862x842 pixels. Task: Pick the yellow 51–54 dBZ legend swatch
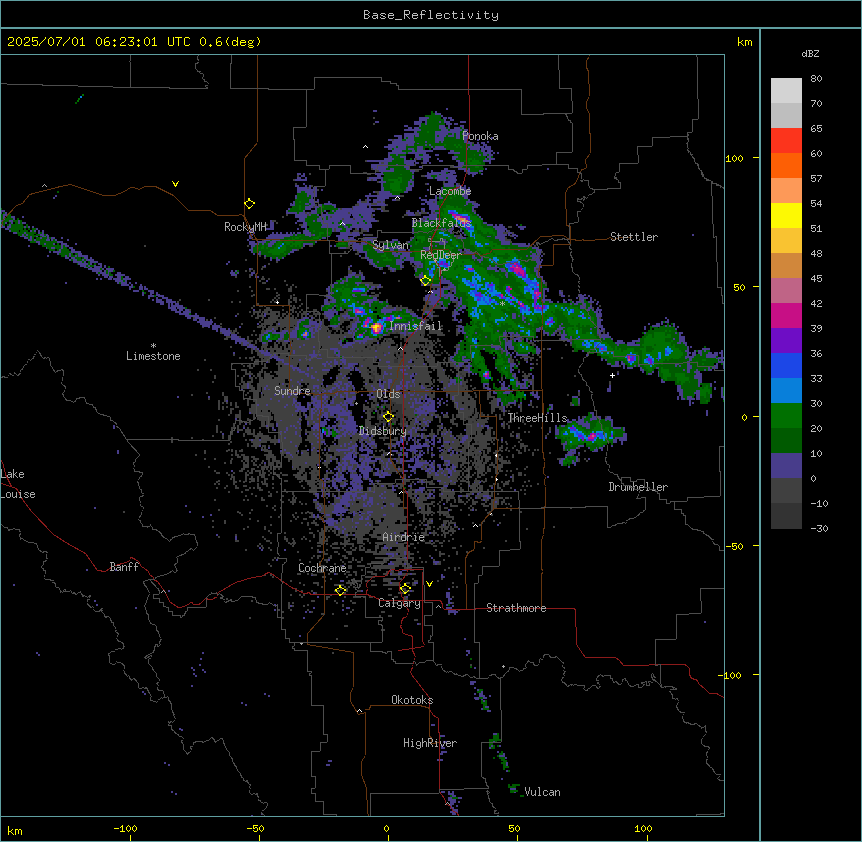(786, 215)
